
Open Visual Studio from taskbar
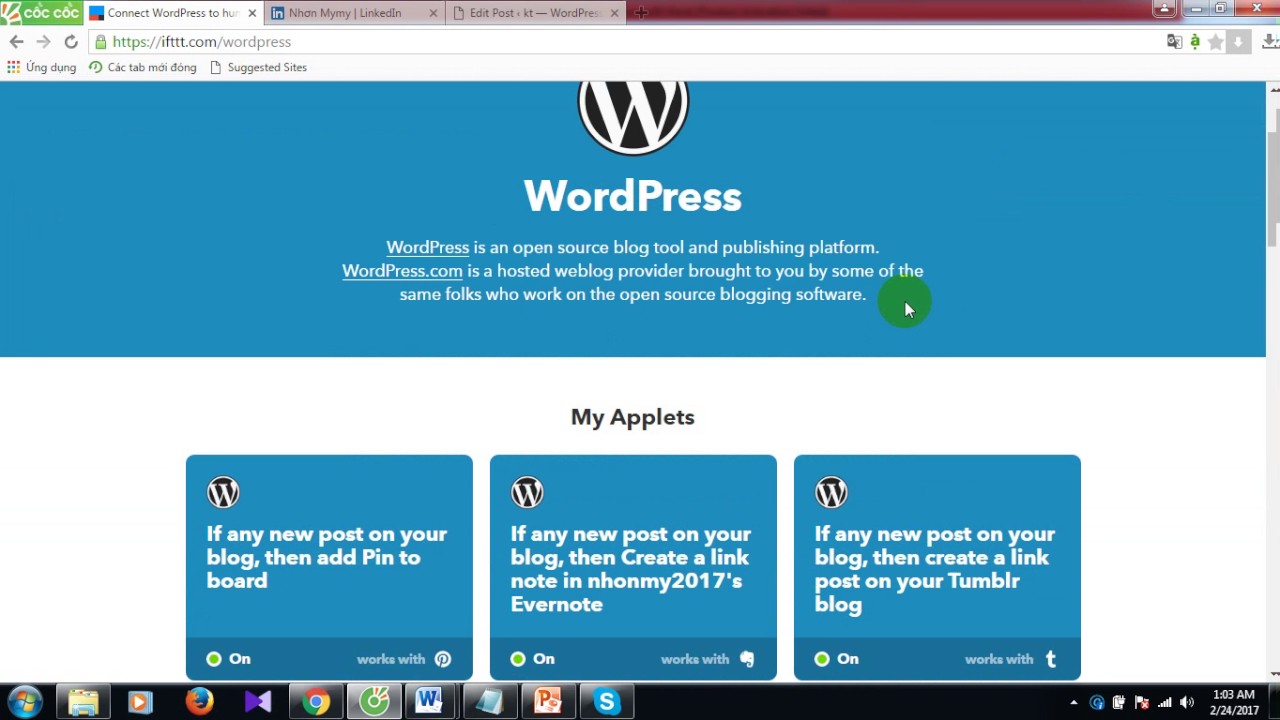(x=257, y=702)
